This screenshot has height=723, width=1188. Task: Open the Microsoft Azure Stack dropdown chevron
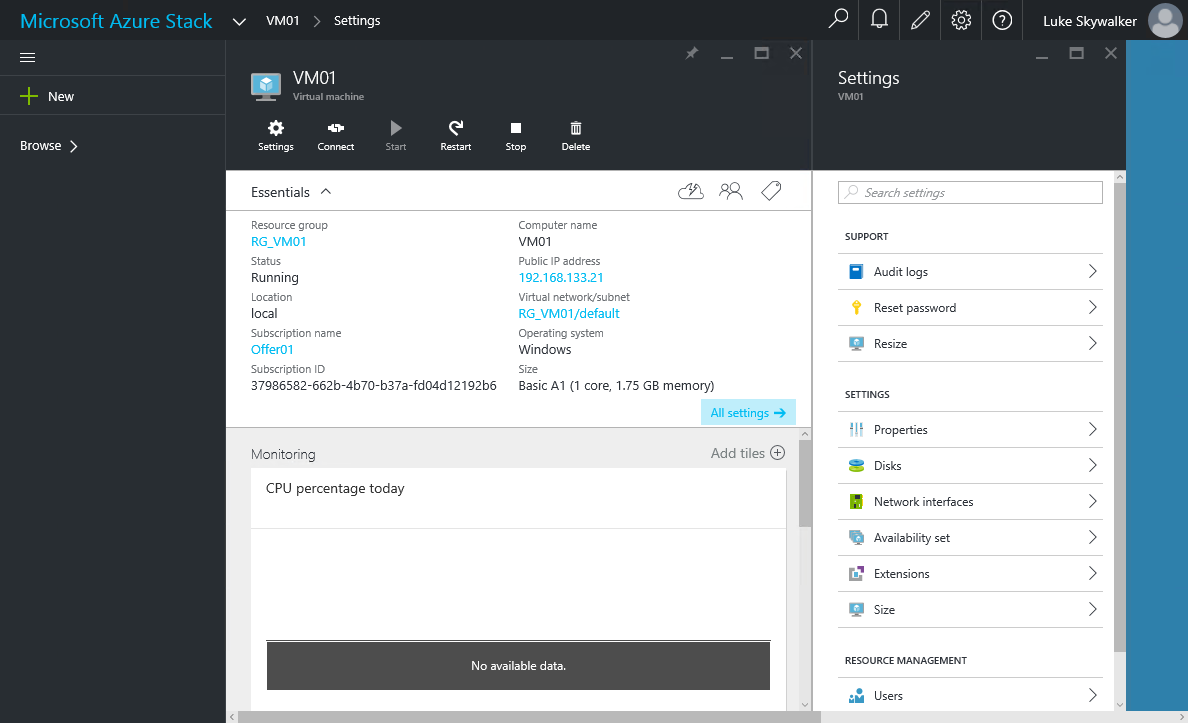239,21
